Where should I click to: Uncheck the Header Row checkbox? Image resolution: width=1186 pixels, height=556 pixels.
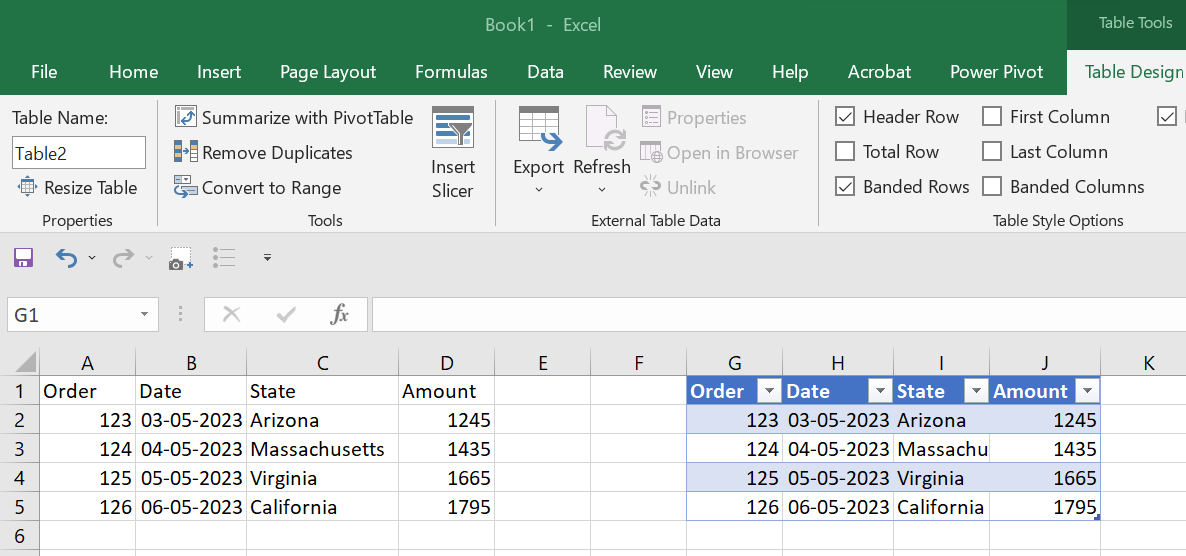tap(845, 117)
